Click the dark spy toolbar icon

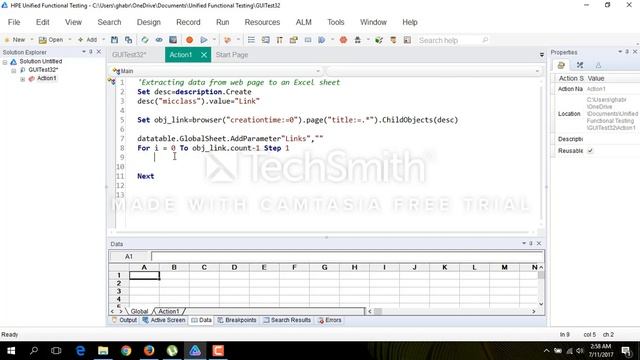click(358, 40)
